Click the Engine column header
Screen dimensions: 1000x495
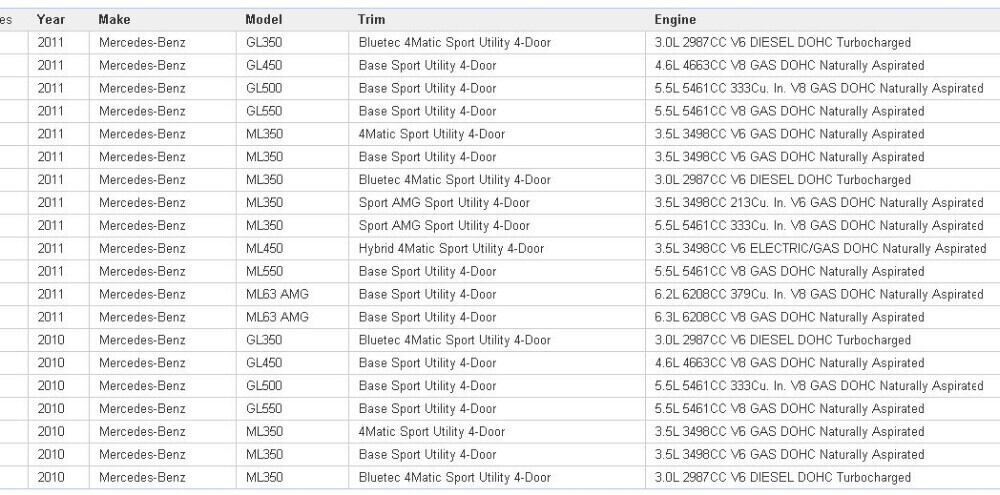click(675, 19)
